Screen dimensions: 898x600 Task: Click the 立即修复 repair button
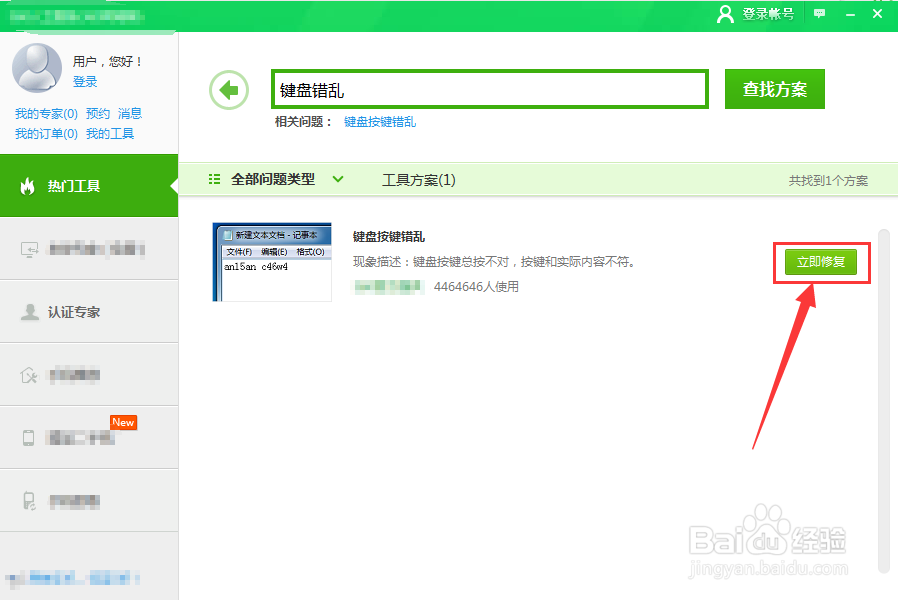pyautogui.click(x=821, y=263)
